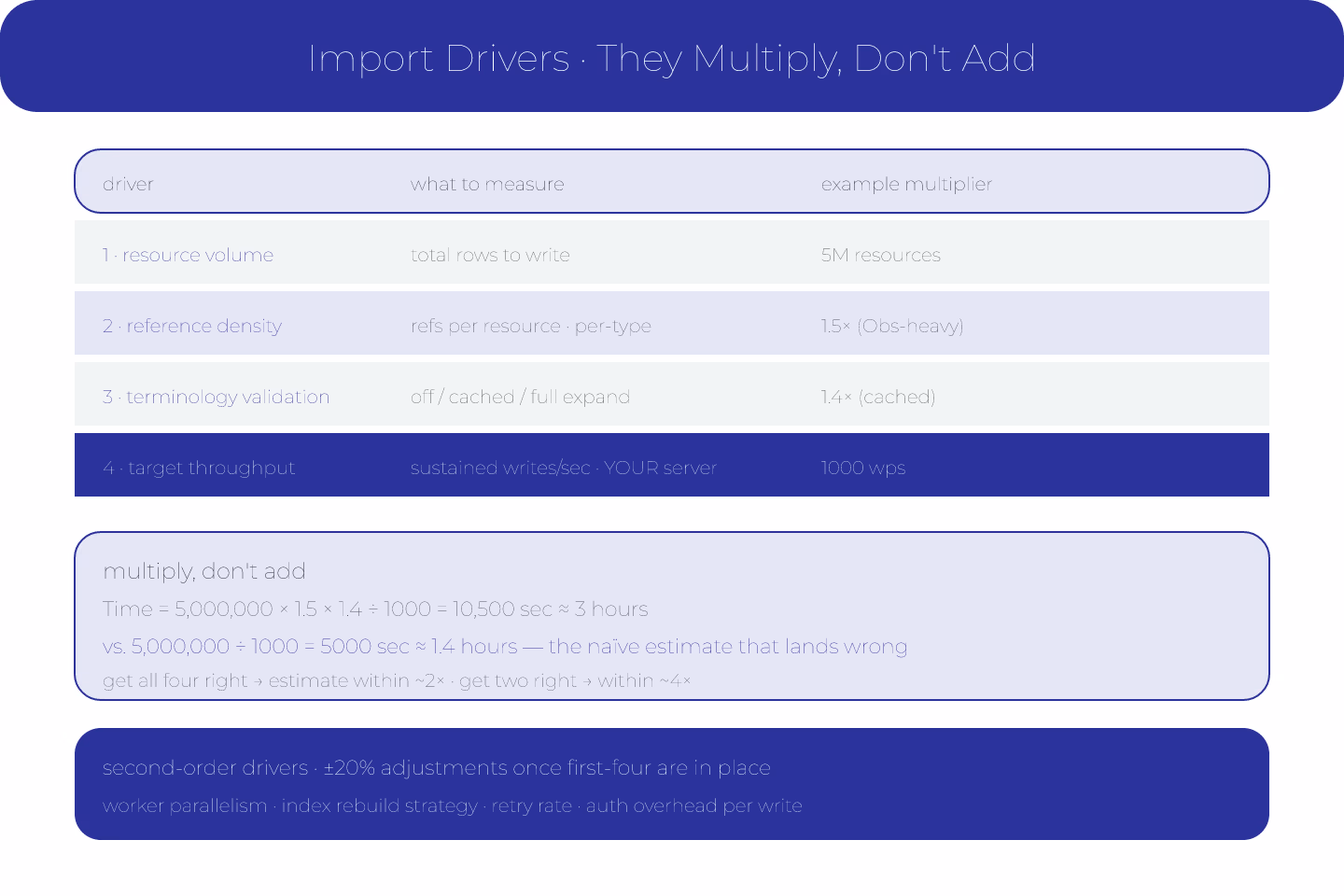This screenshot has height=896, width=1344.
Task: Click the '1 · resource volume' row label
Action: click(x=189, y=255)
